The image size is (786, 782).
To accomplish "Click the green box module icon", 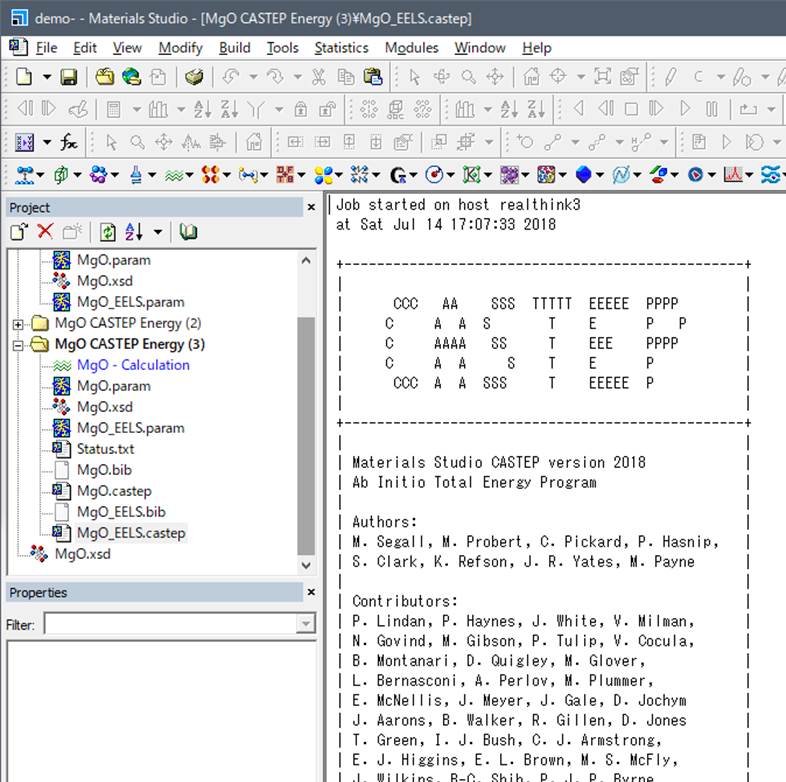I will 61,175.
